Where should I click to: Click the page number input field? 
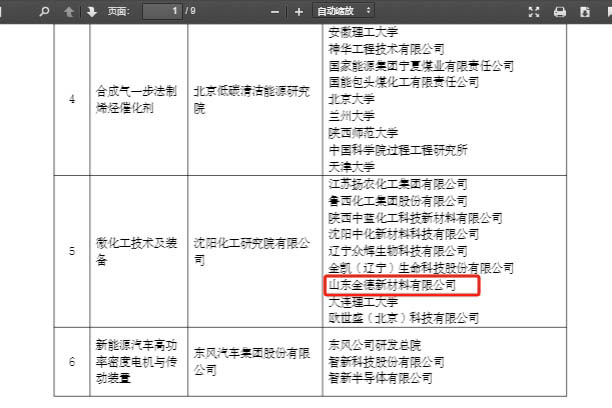(x=162, y=11)
